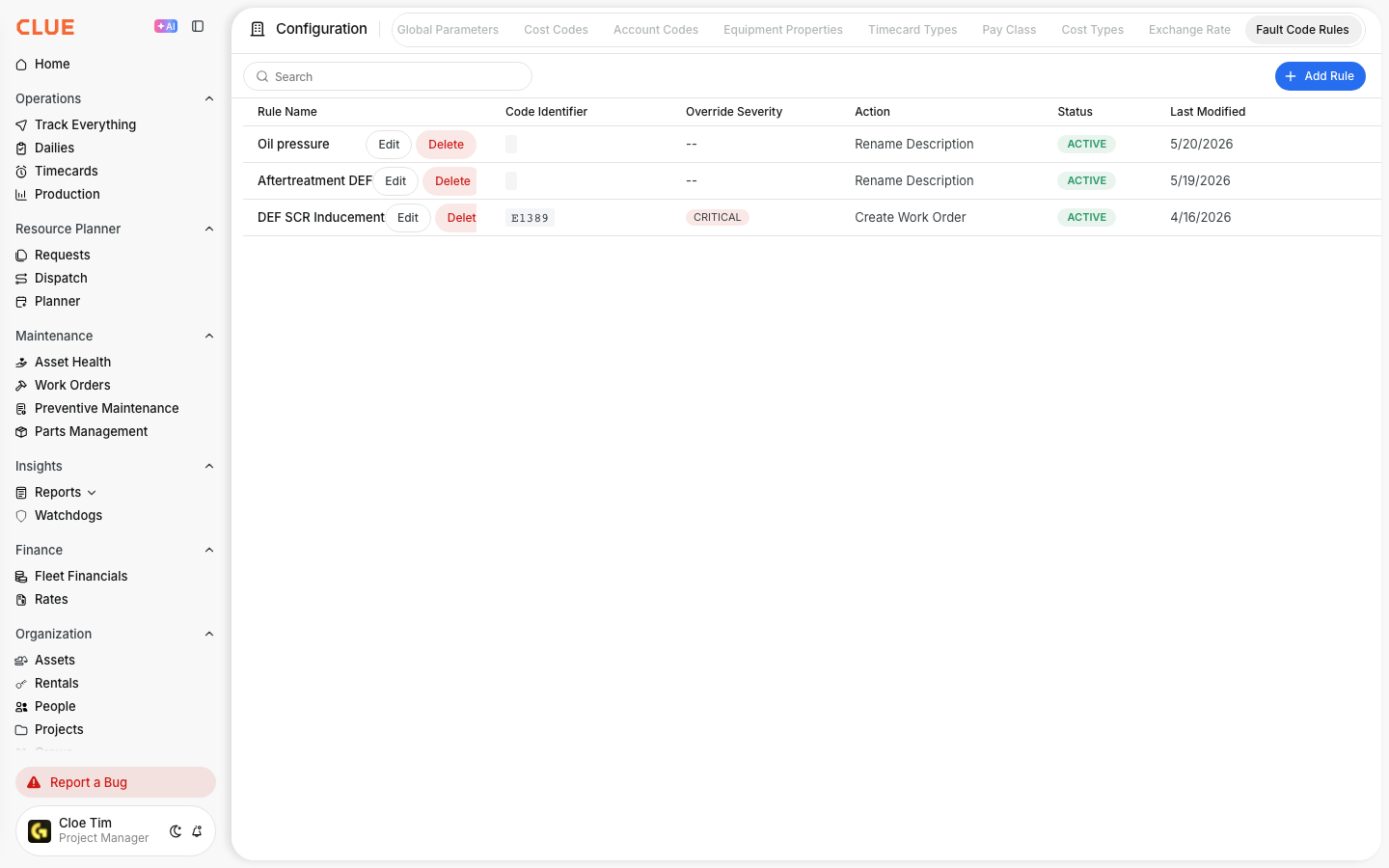Select the Fault Code Rules tab
This screenshot has width=1389, height=868.
pos(1302,30)
